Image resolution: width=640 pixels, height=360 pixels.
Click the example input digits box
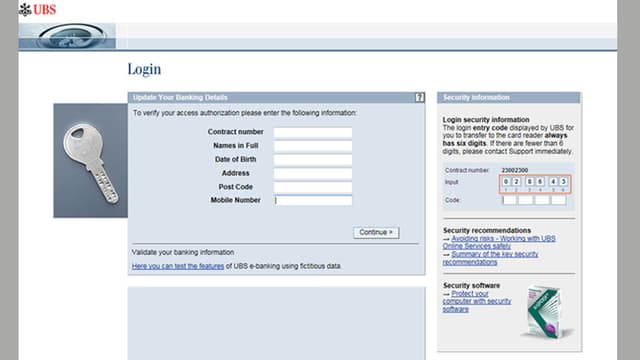pos(535,184)
